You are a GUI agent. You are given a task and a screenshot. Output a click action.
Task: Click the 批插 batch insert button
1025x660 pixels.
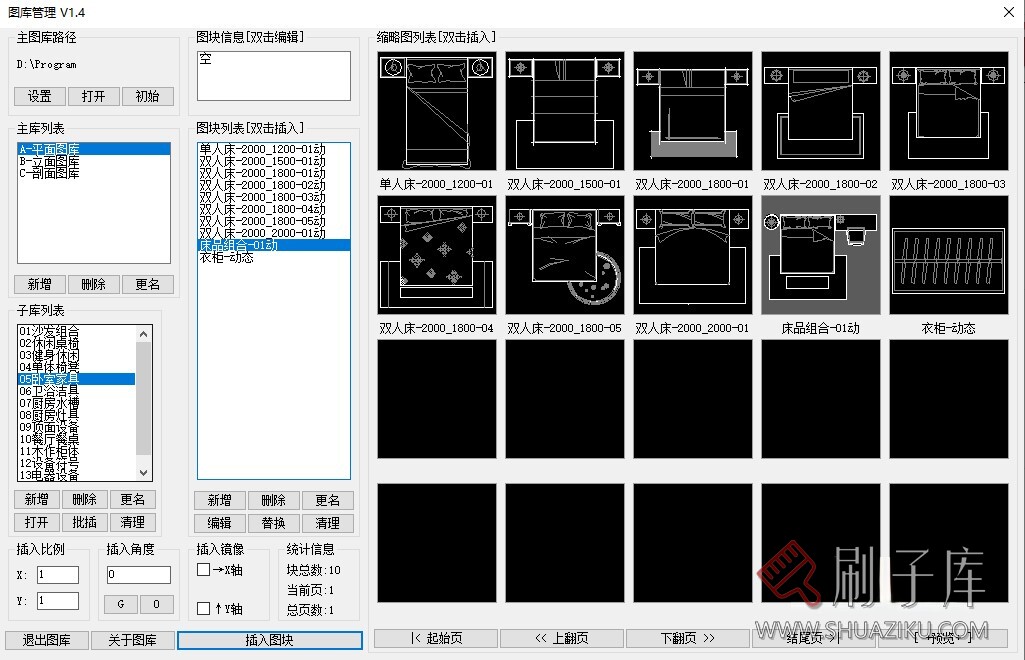point(84,522)
